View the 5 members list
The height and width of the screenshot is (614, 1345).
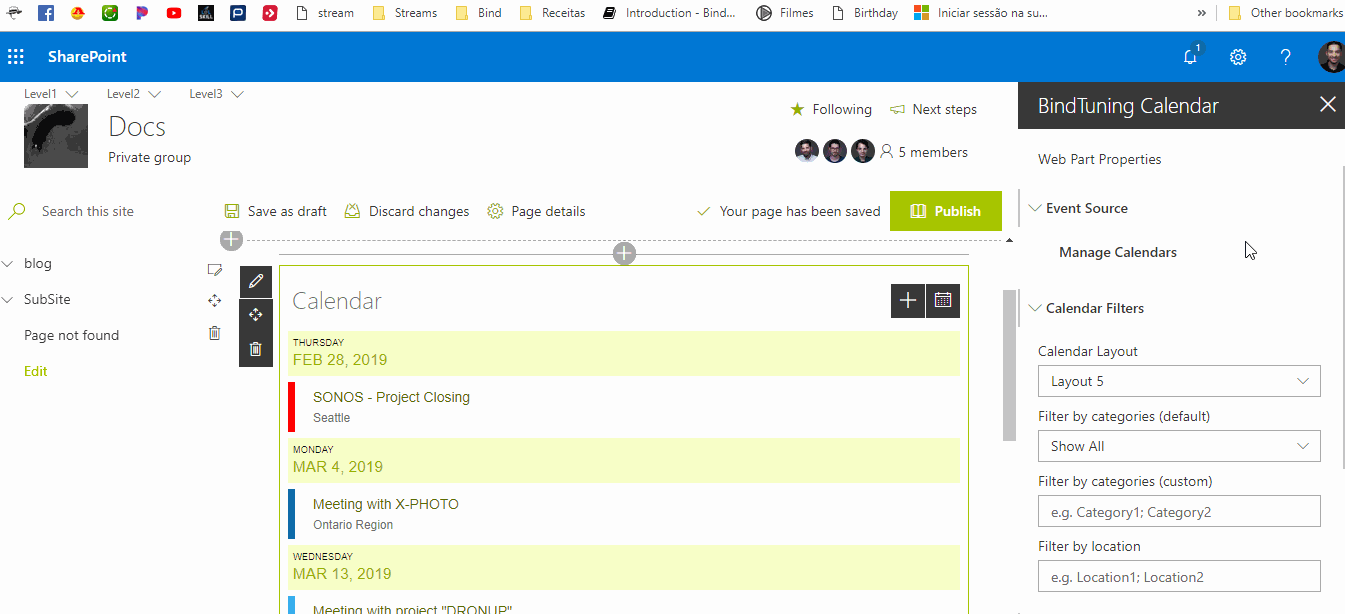[924, 152]
